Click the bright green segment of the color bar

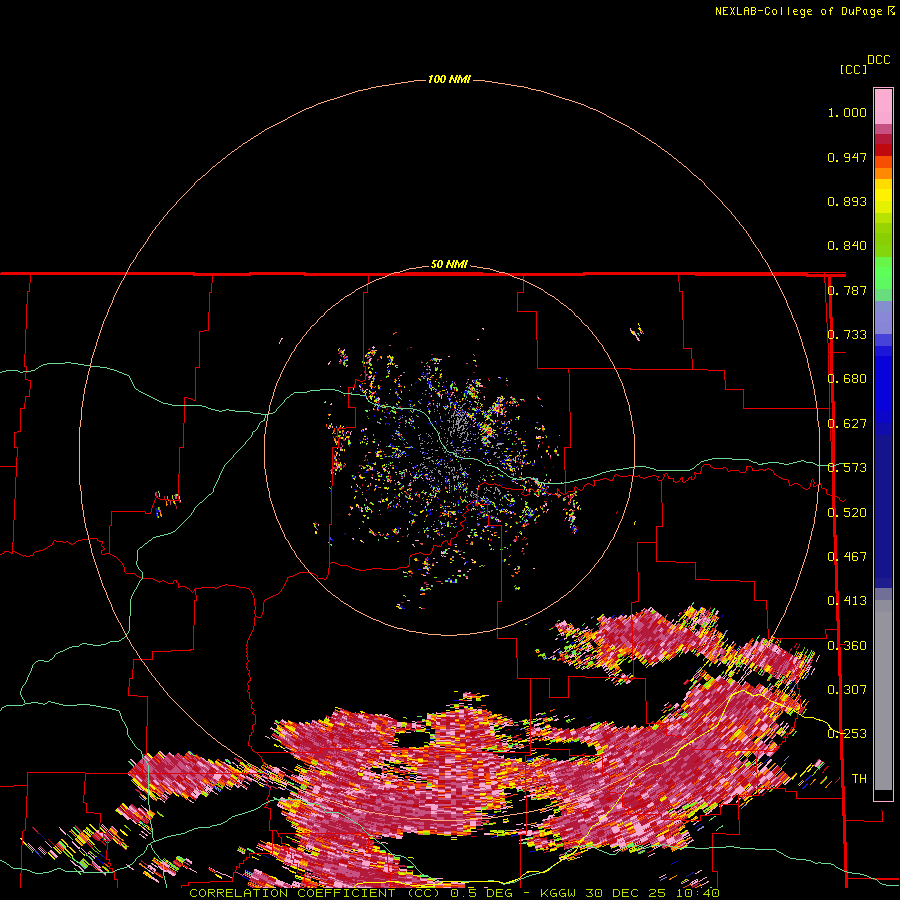[883, 273]
